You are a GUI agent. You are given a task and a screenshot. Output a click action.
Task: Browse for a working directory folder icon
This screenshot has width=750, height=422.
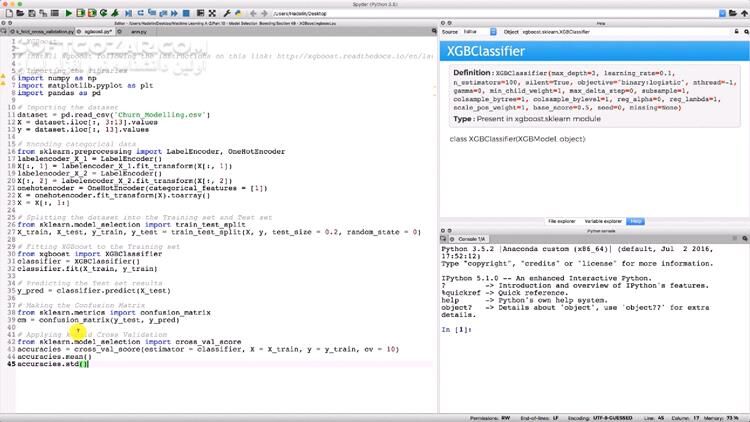coord(731,13)
